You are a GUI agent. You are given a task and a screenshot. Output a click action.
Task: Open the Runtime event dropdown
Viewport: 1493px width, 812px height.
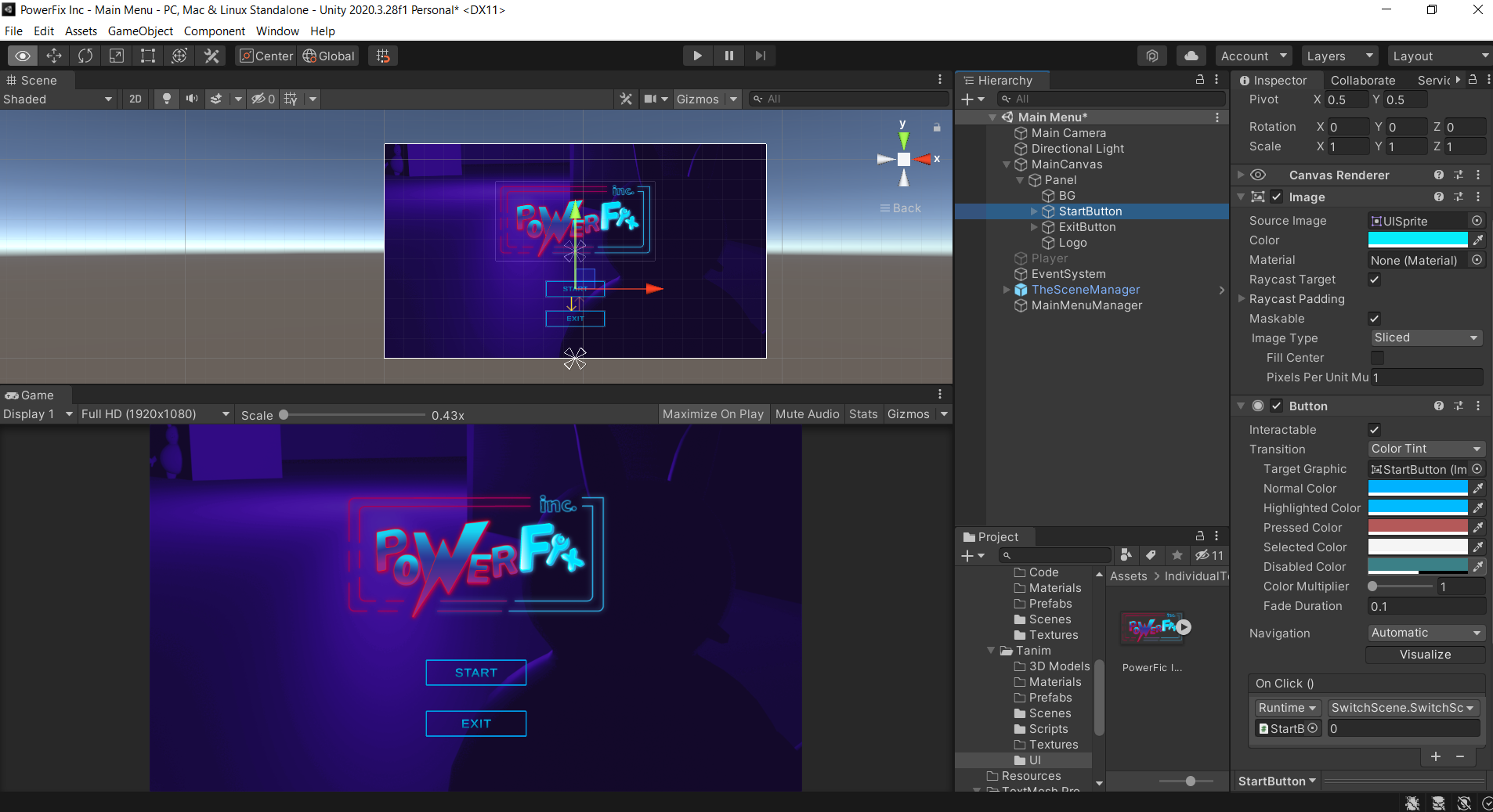click(x=1287, y=708)
